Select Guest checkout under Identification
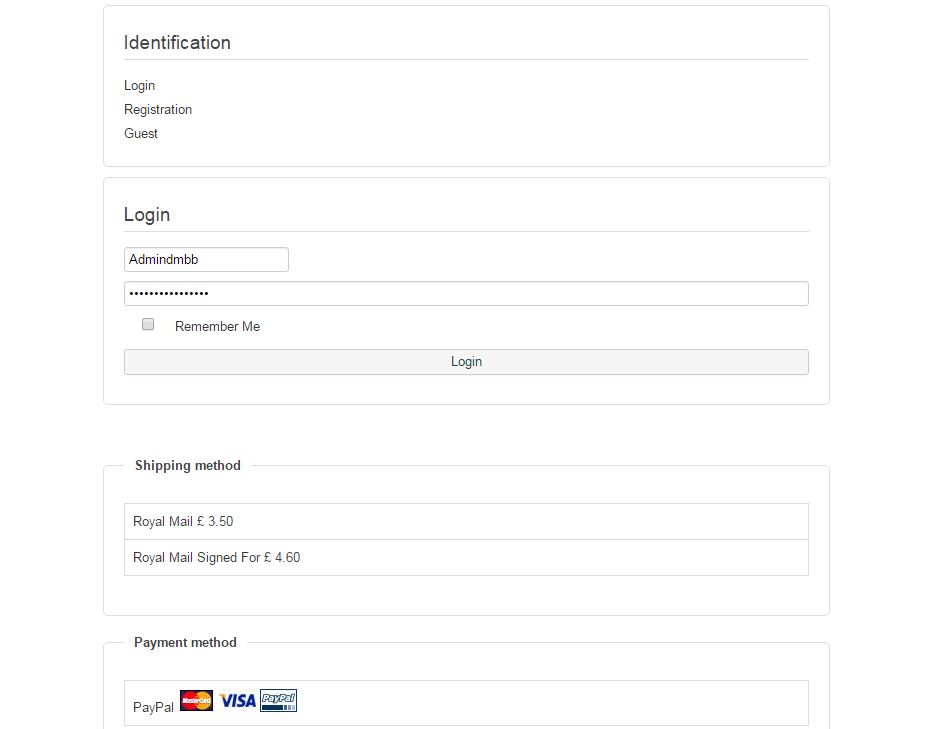This screenshot has height=729, width=937. (x=141, y=134)
